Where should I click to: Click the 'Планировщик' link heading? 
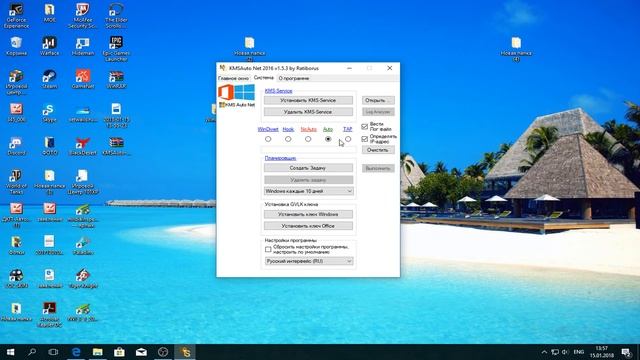(280, 158)
